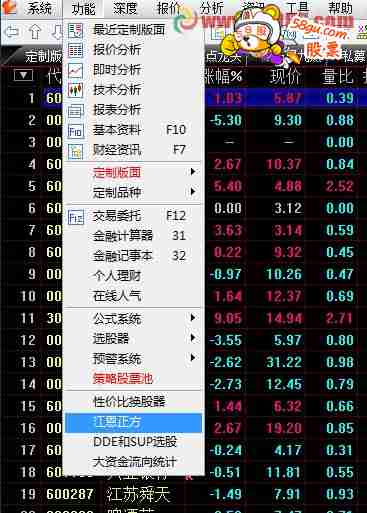The height and width of the screenshot is (513, 367).
Task: Open 即时分析 line chart icon
Action: tap(75, 70)
